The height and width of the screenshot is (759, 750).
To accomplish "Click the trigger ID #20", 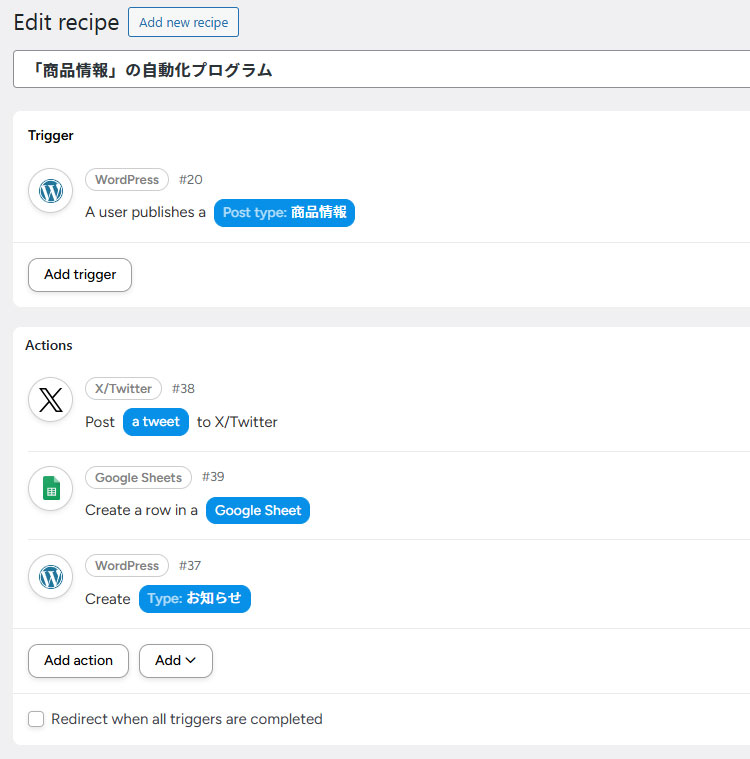I will pyautogui.click(x=191, y=180).
